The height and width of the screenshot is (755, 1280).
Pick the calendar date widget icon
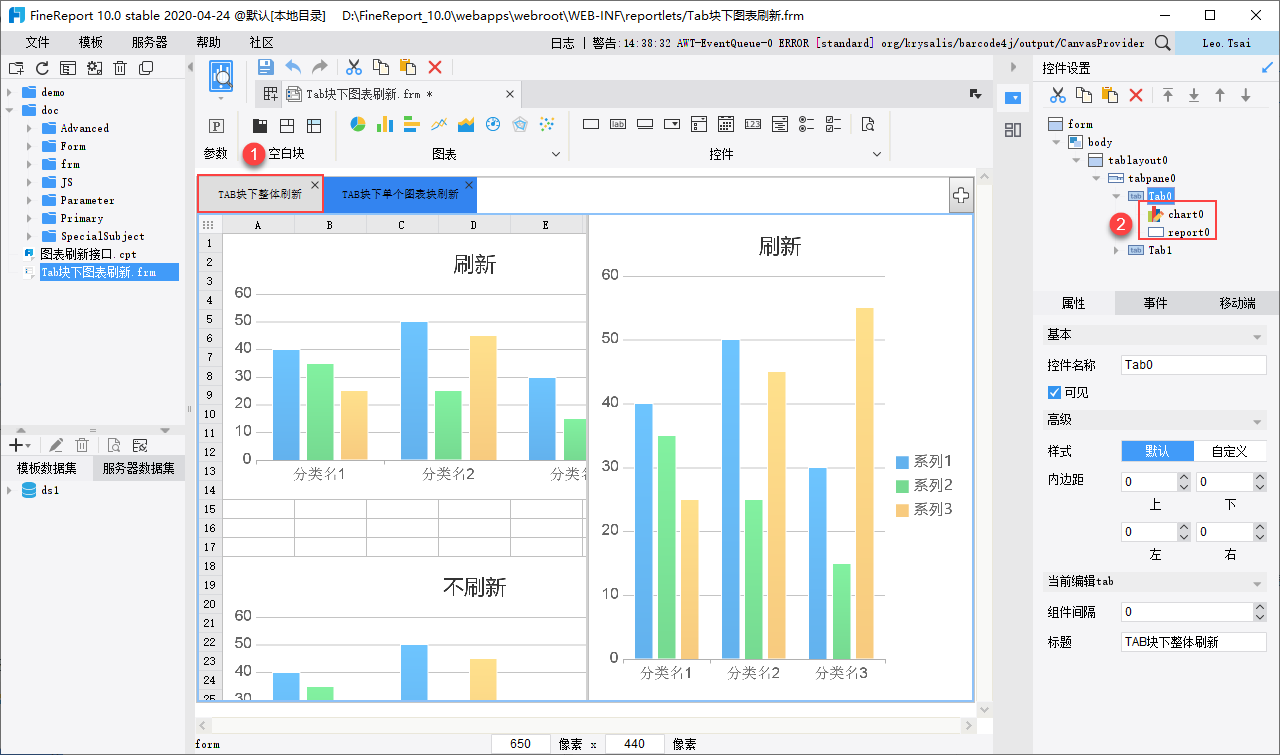[726, 124]
